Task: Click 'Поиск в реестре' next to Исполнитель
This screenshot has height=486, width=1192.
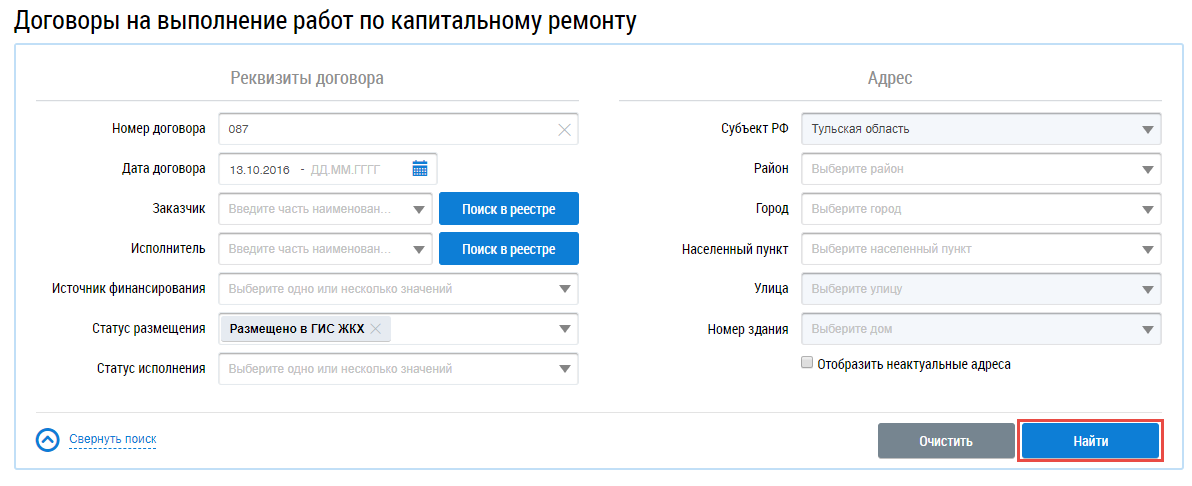Action: coord(508,249)
